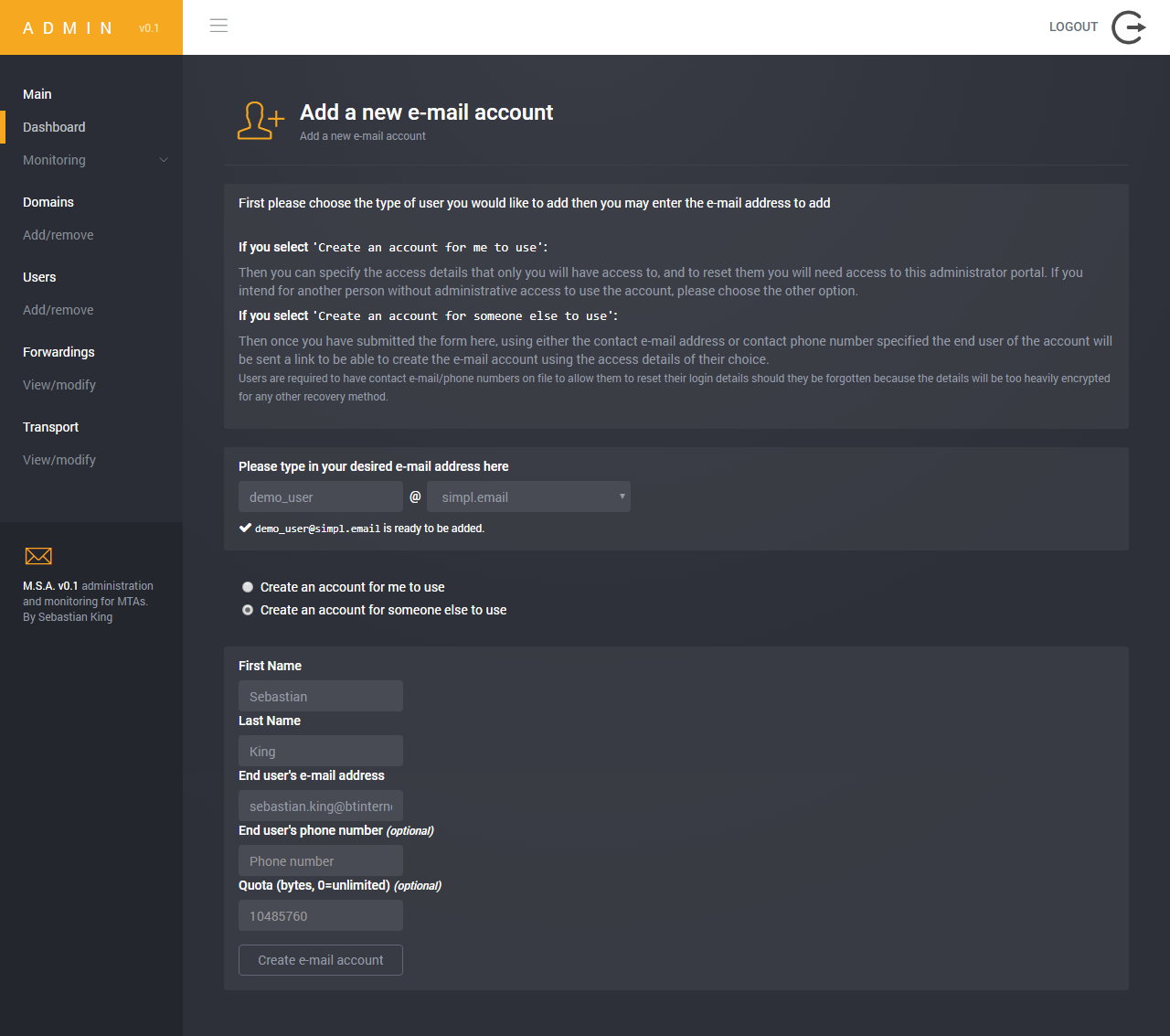Open the Dashboard menu item
The height and width of the screenshot is (1036, 1170).
(x=54, y=127)
